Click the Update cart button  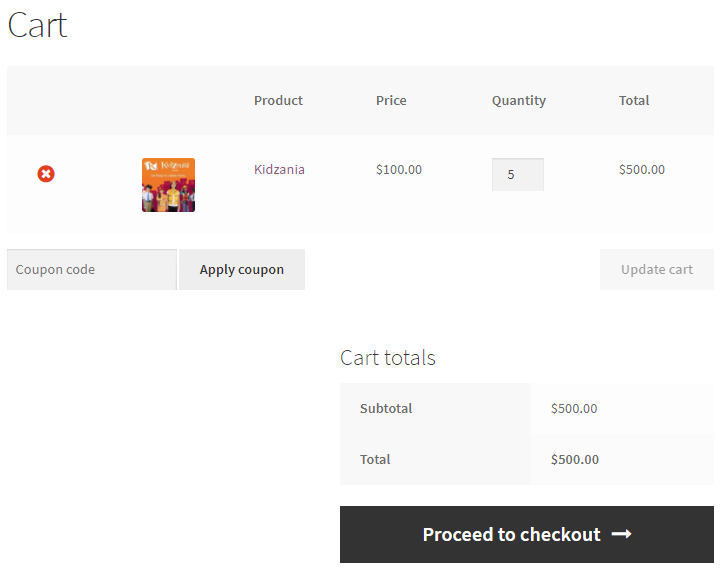tap(656, 270)
